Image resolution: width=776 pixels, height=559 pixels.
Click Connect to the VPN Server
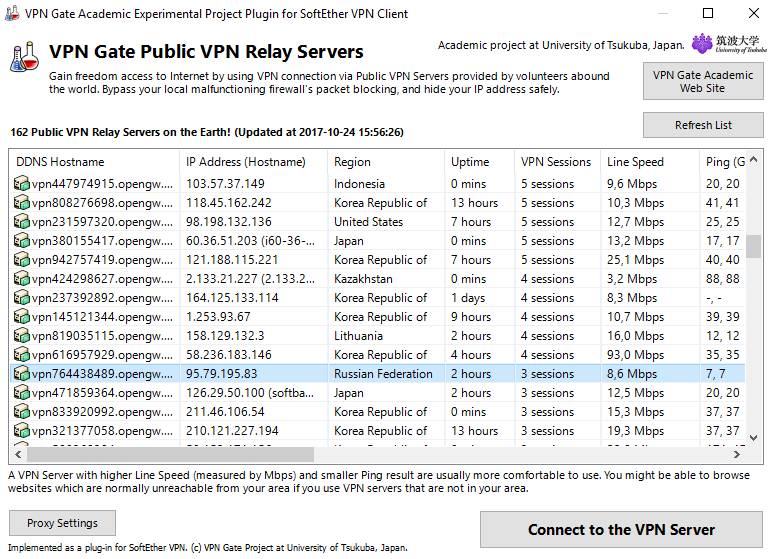(x=621, y=530)
